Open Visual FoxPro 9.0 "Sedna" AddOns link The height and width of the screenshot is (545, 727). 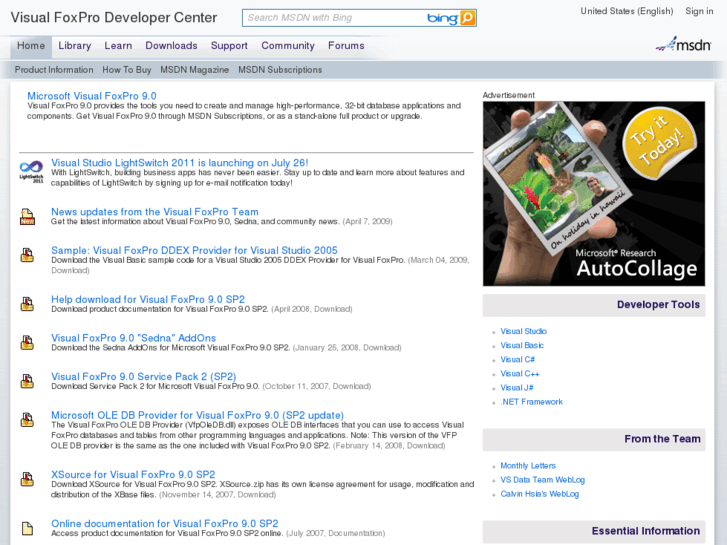[134, 338]
